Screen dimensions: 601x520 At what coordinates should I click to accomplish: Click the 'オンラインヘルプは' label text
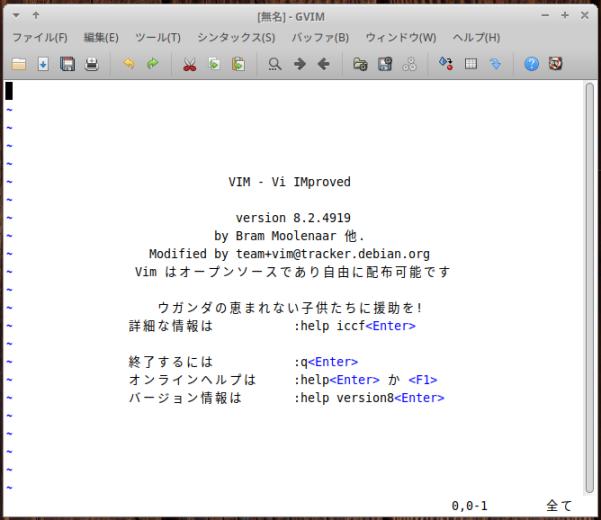point(192,380)
